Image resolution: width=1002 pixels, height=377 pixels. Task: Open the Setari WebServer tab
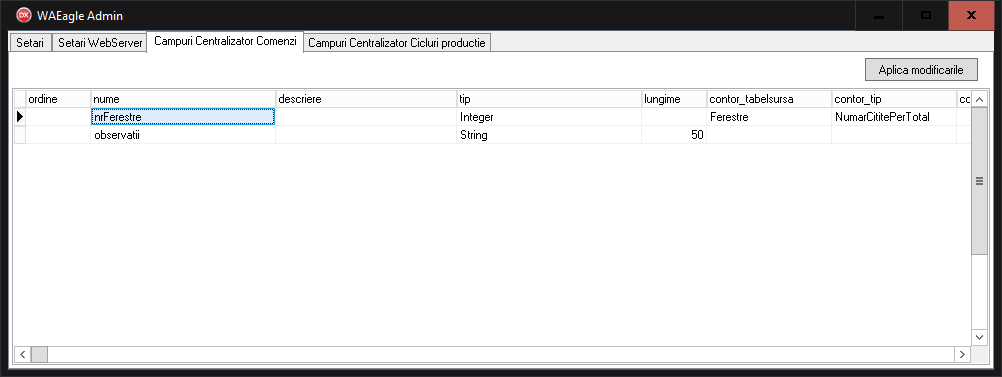click(99, 43)
